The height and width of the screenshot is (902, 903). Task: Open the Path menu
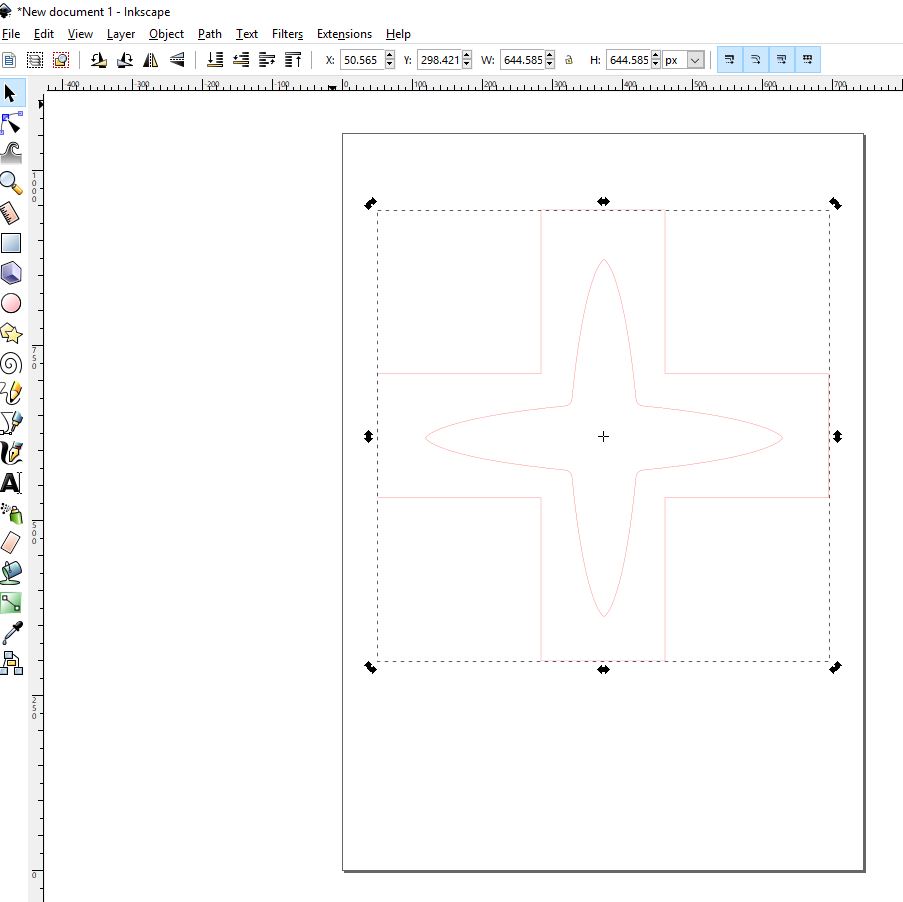point(210,34)
